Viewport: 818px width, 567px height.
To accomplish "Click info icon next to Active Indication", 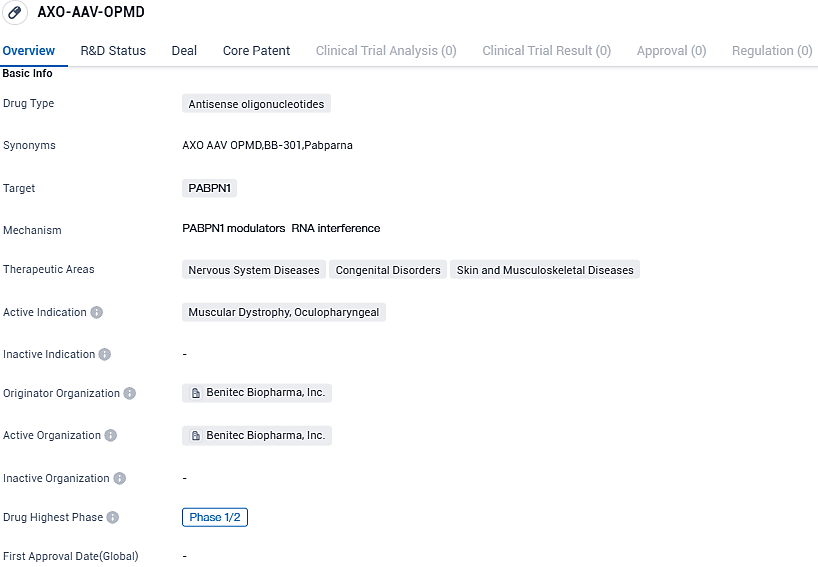I will (x=97, y=312).
